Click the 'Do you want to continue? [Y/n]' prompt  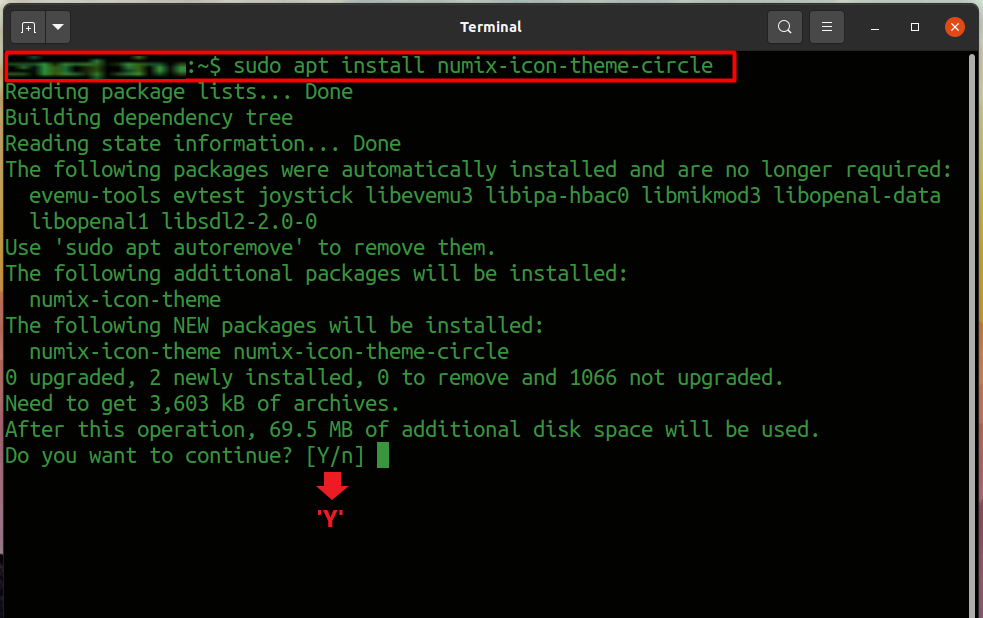[x=185, y=456]
